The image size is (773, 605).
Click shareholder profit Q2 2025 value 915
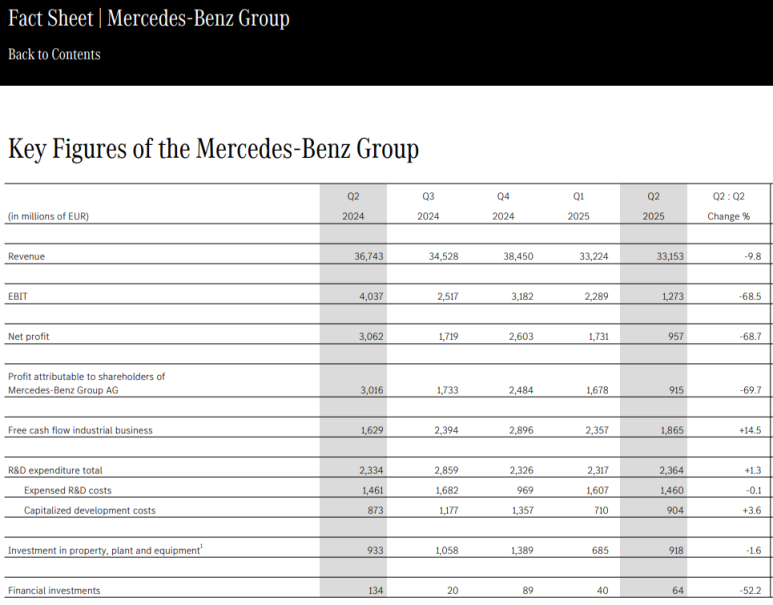676,390
